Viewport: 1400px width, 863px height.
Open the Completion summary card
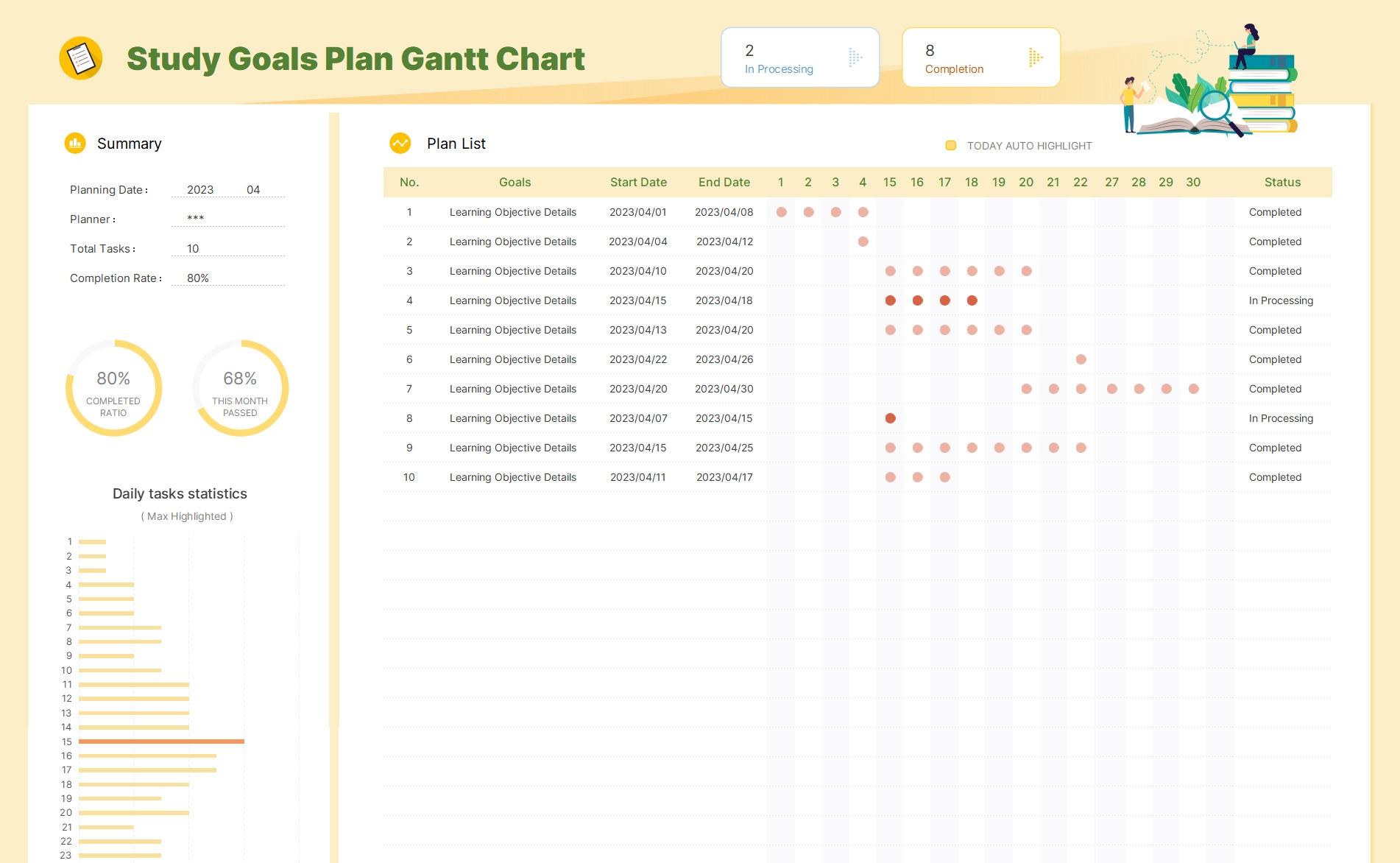coord(980,58)
